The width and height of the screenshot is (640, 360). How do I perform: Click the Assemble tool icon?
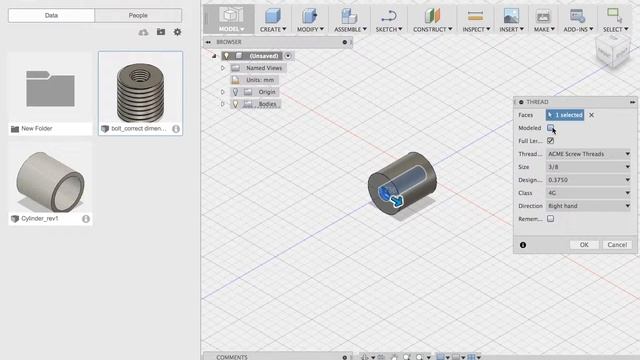(349, 16)
